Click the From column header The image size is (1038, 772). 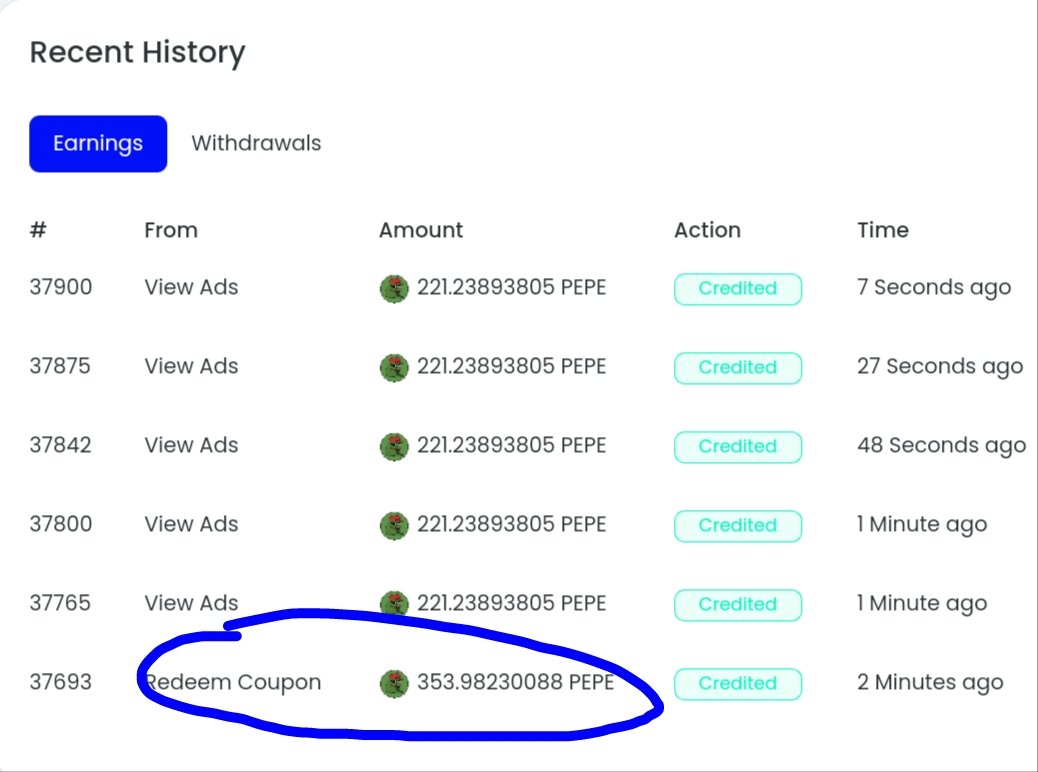point(171,230)
